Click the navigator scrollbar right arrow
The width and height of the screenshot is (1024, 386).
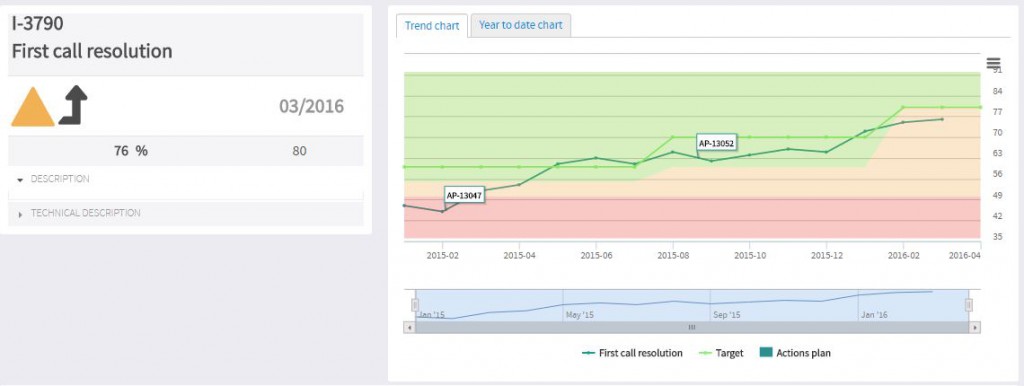(976, 327)
